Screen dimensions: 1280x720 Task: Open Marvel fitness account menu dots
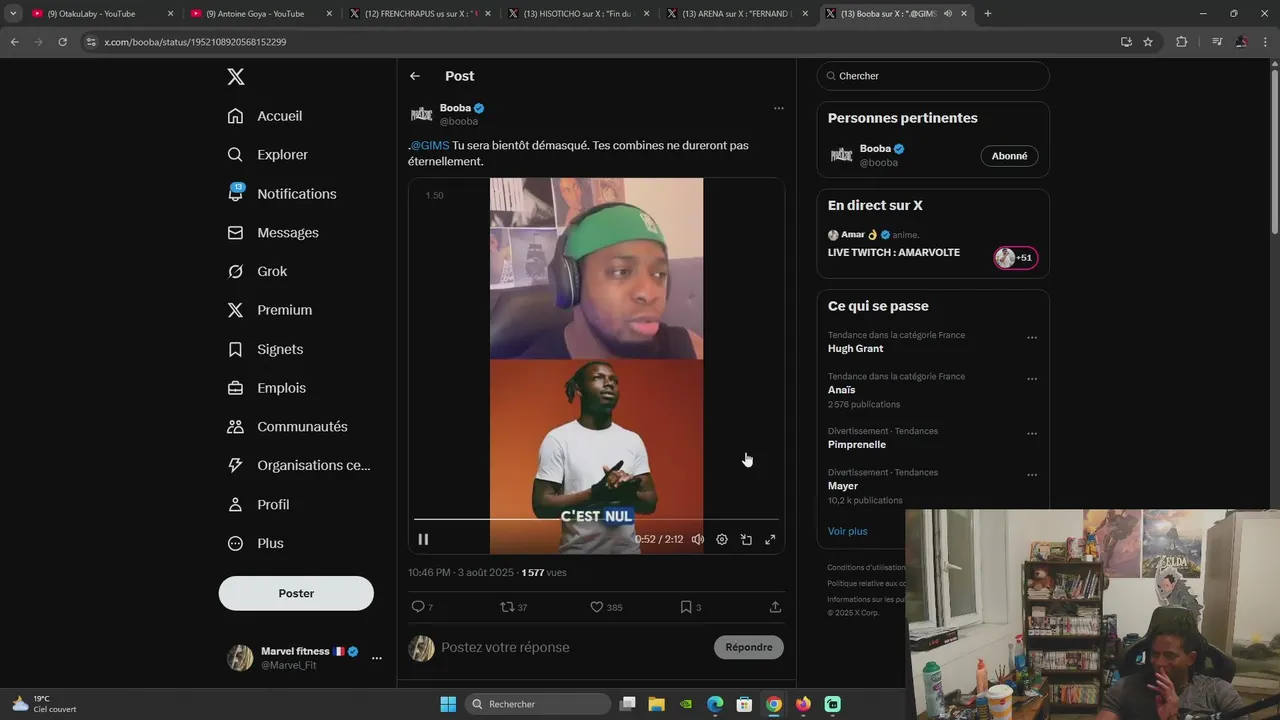coord(377,658)
